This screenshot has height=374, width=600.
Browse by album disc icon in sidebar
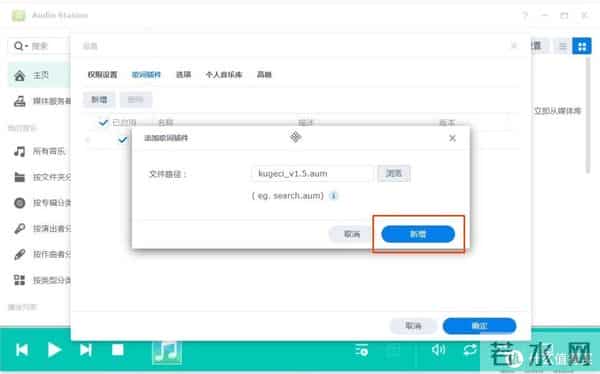pos(20,203)
